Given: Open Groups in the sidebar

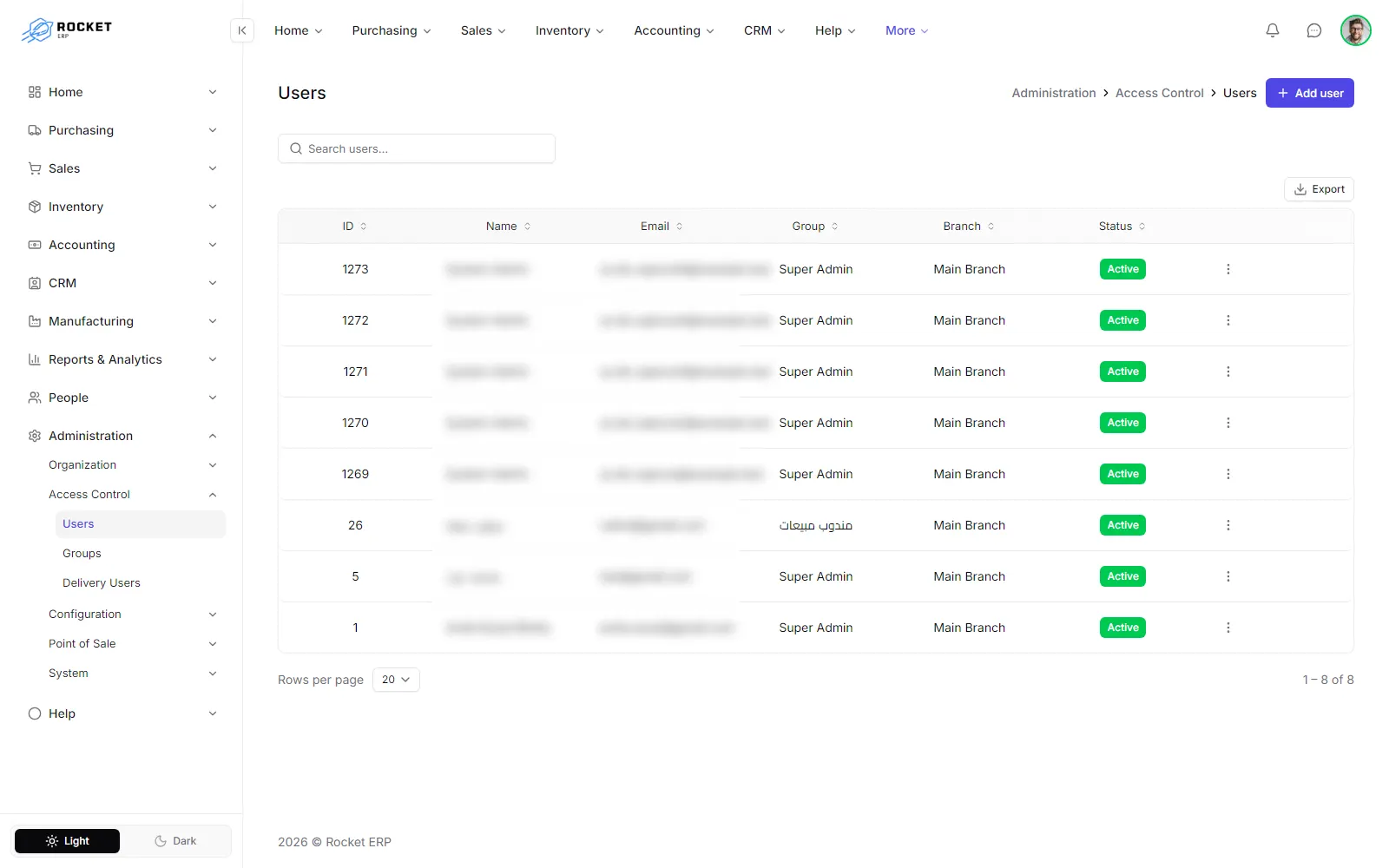Looking at the screenshot, I should (141, 554).
